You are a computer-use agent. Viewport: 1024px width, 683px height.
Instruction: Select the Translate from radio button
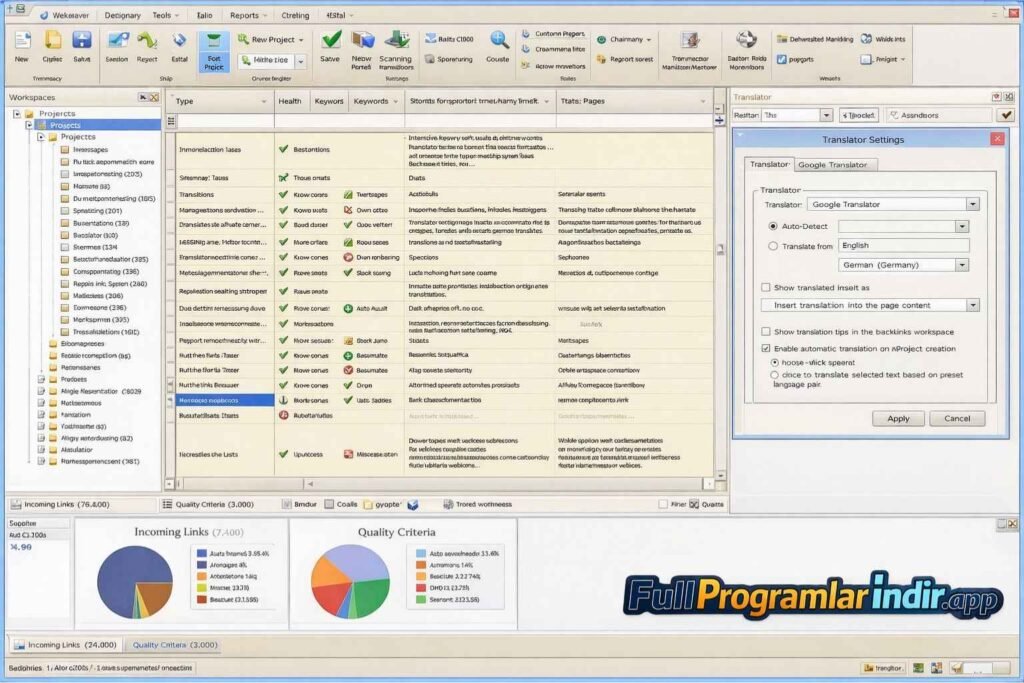(773, 246)
